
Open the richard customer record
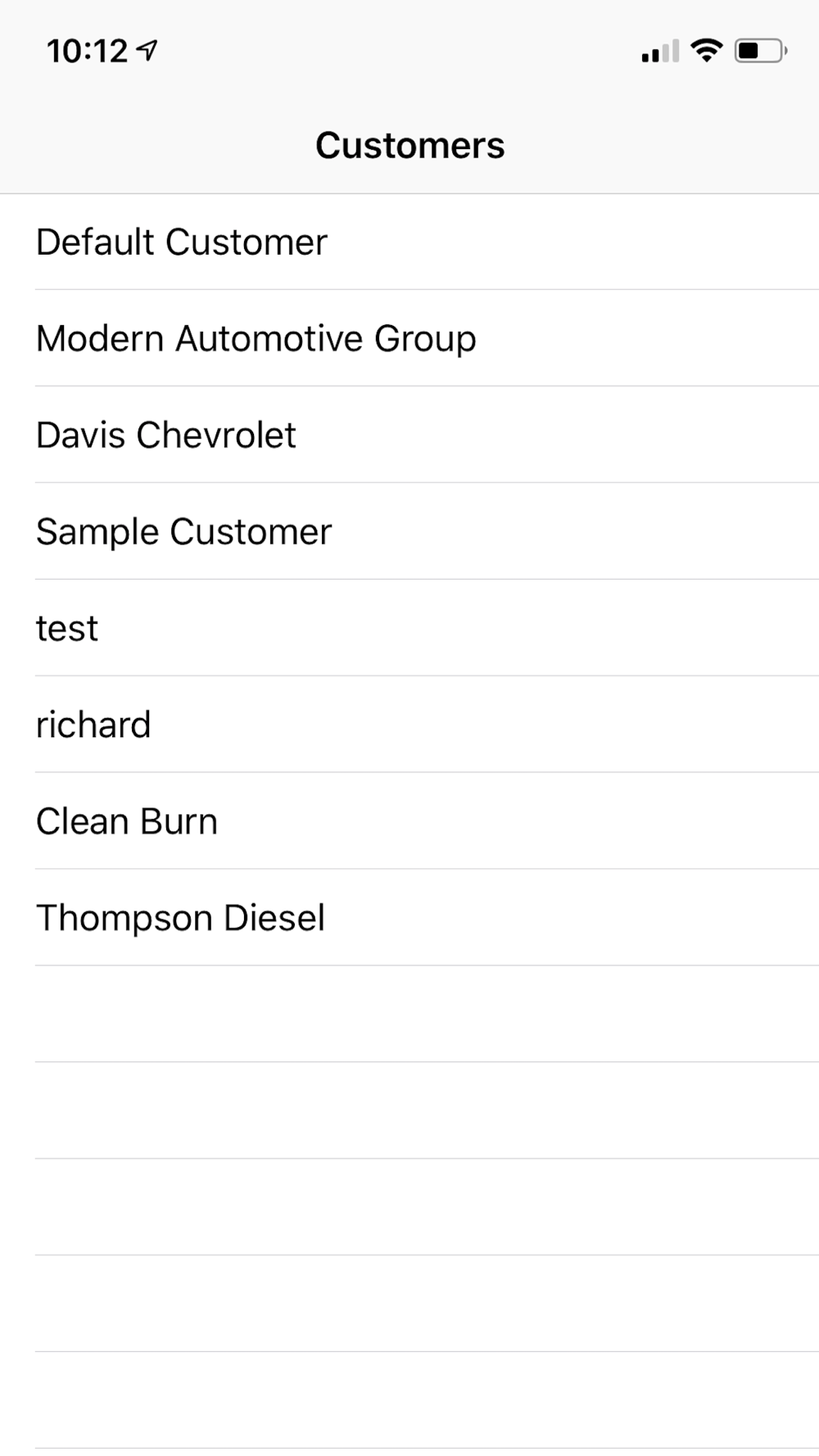point(93,726)
